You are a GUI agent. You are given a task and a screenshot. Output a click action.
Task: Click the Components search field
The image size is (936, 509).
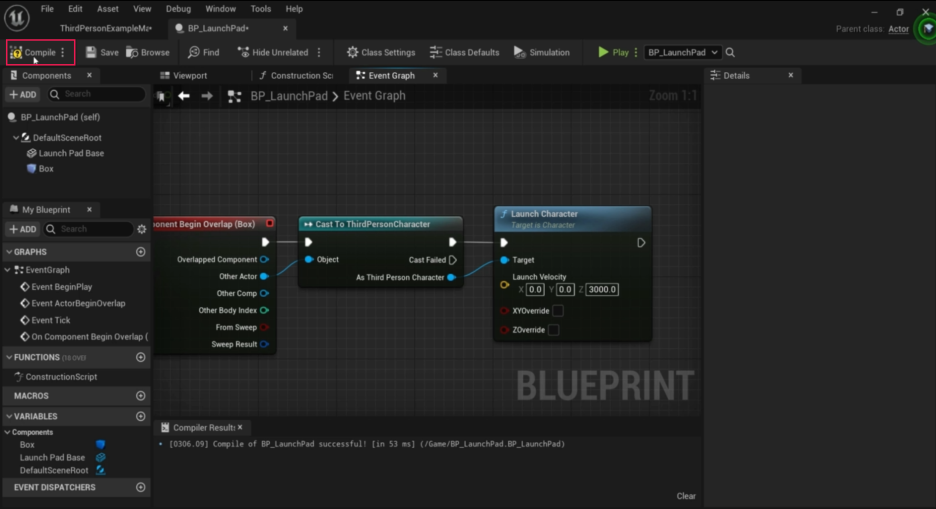[x=97, y=94]
